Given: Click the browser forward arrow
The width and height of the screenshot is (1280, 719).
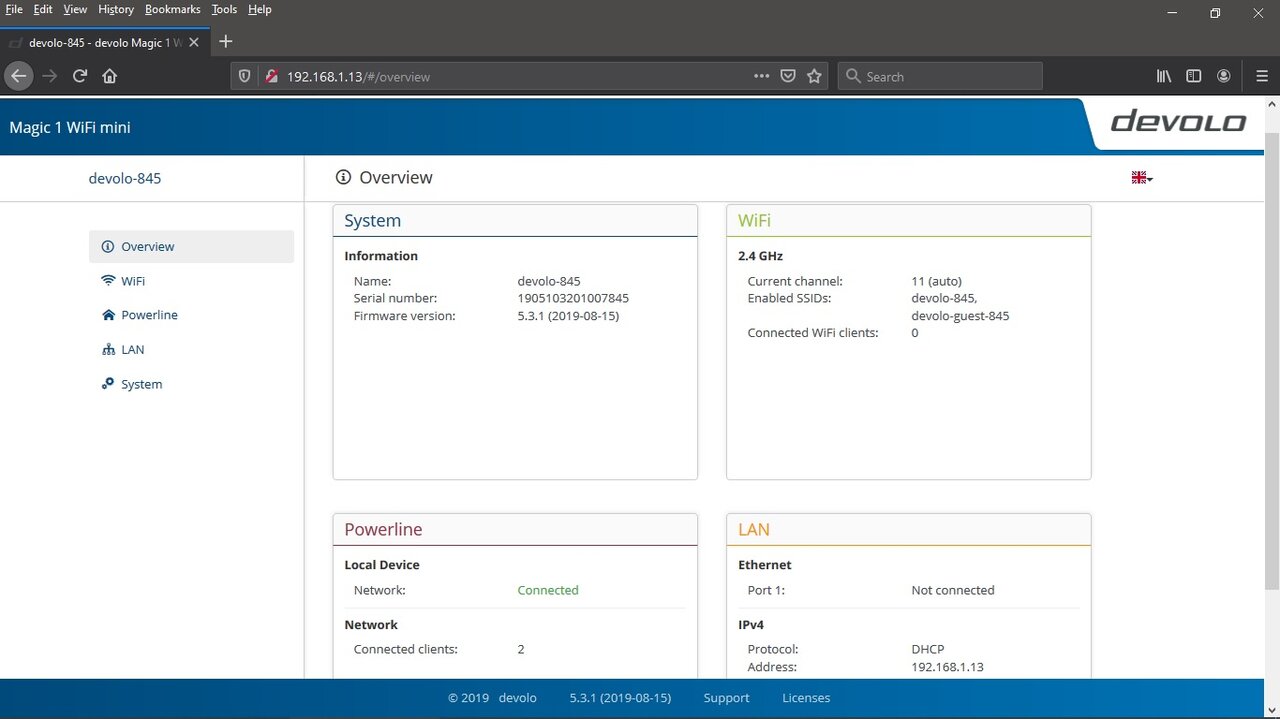Looking at the screenshot, I should click(x=50, y=76).
